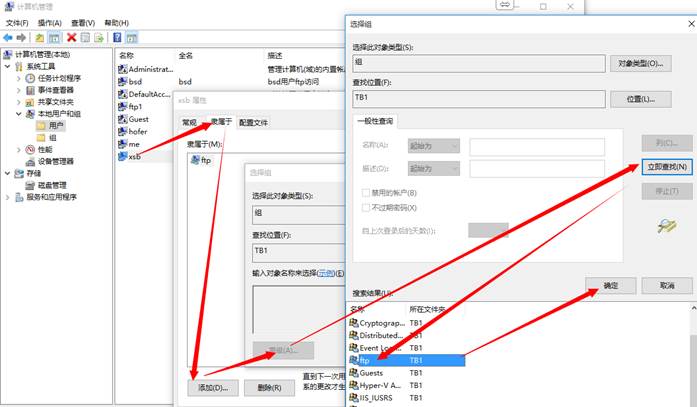
Task: Click the me user account icon
Action: [123, 144]
